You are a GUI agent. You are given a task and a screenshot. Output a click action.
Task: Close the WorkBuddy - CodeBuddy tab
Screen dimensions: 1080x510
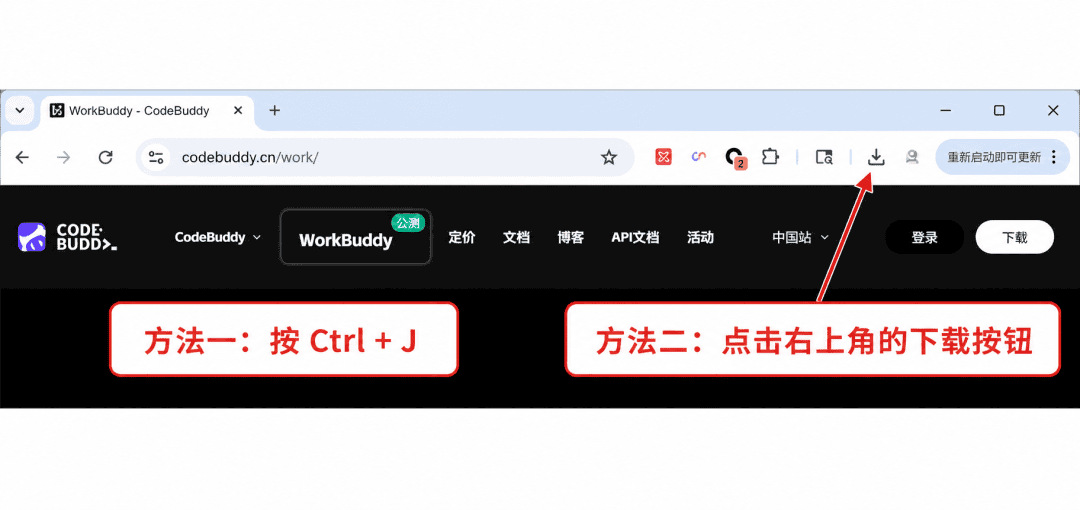pyautogui.click(x=238, y=110)
